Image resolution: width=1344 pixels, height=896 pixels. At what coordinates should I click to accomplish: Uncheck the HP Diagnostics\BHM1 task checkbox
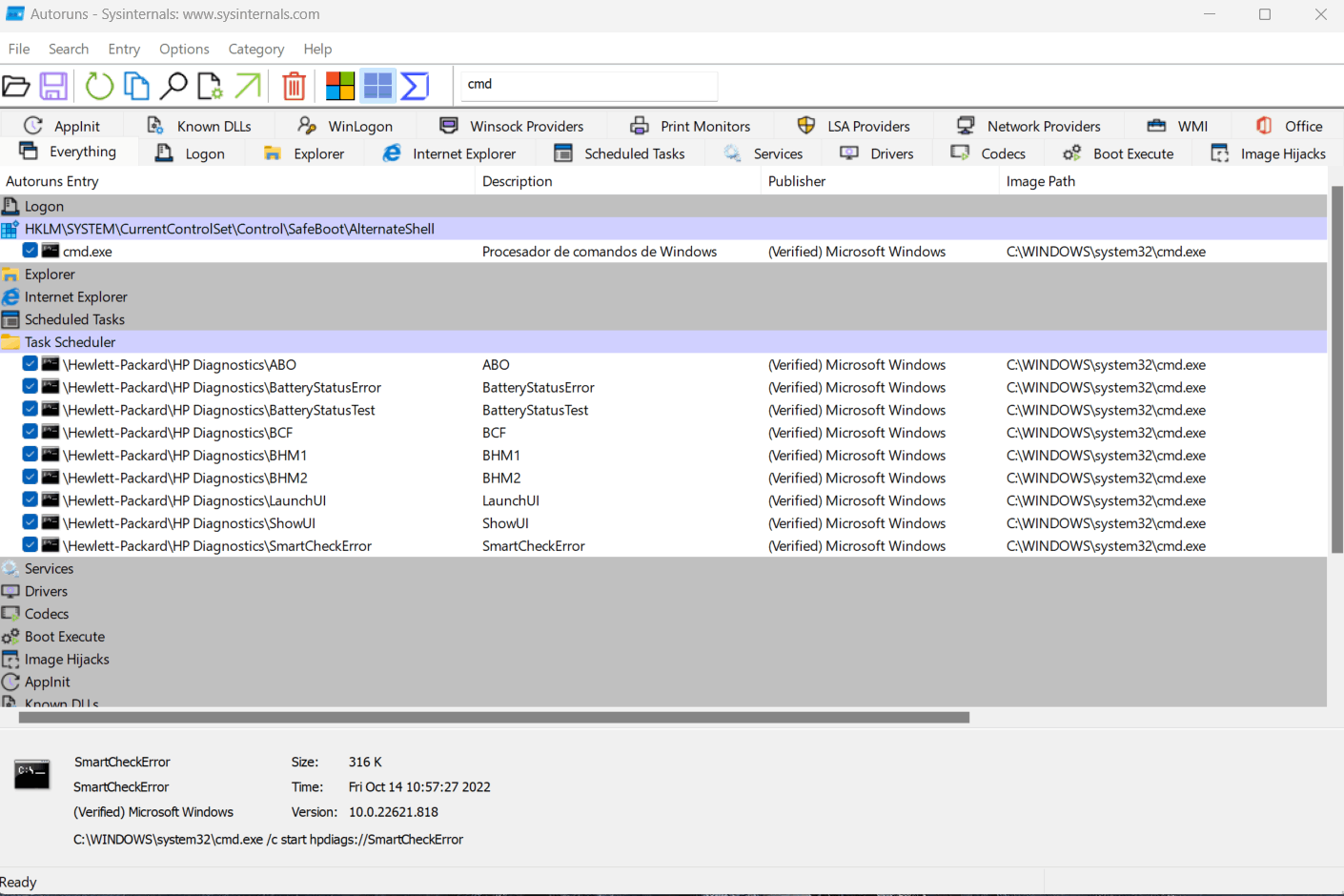point(31,455)
